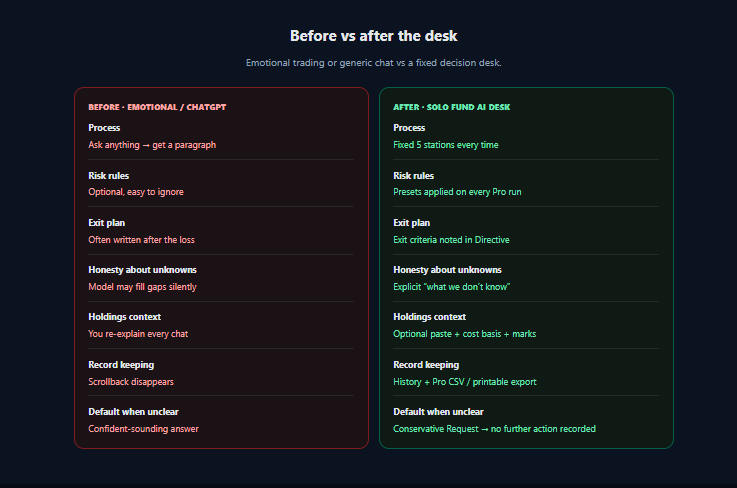Click the 'BEFORE · EMOTIONAL / CHATGPT' card label
Screen dimensions: 737x488
[157, 107]
